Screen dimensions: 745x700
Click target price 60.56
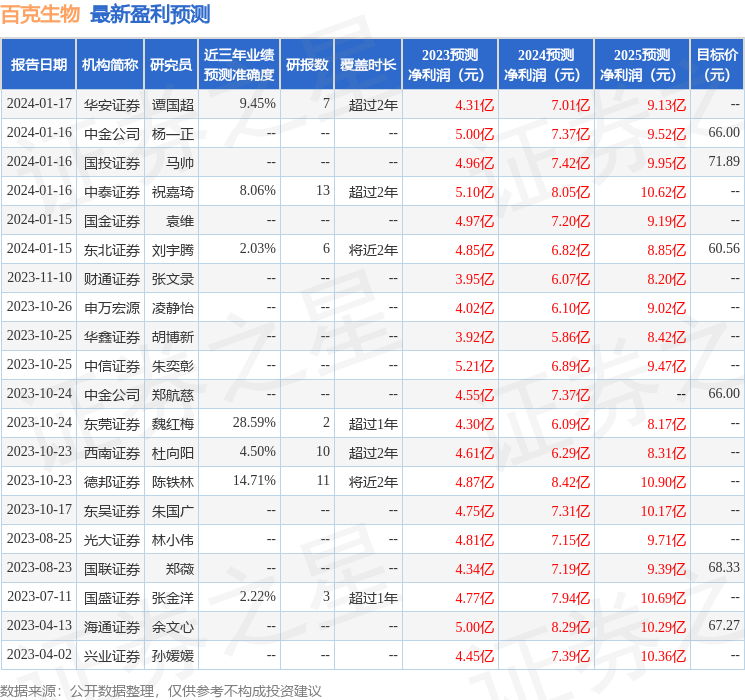[x=724, y=249]
